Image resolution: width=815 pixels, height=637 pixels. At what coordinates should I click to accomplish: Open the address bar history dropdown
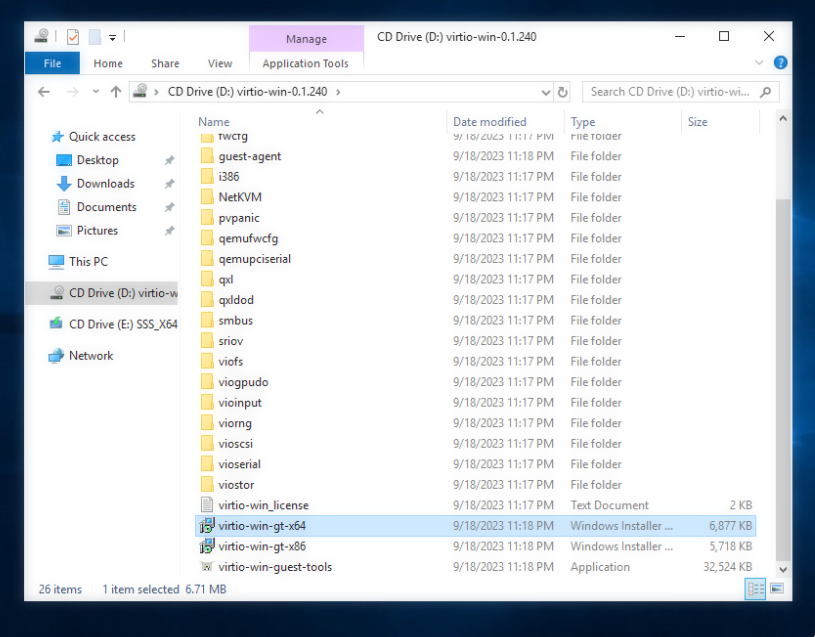coord(545,91)
